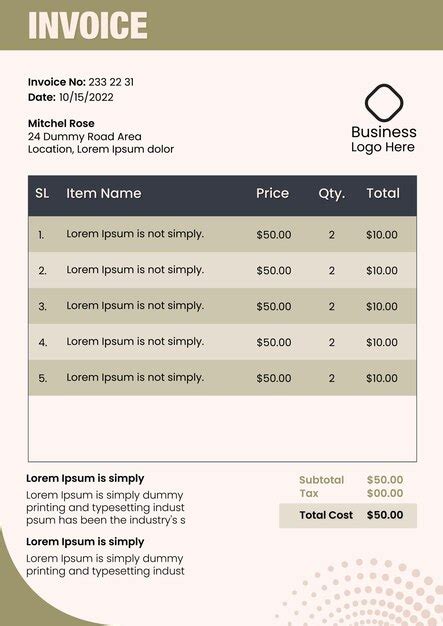Click the Tax value $00.00

click(x=385, y=493)
